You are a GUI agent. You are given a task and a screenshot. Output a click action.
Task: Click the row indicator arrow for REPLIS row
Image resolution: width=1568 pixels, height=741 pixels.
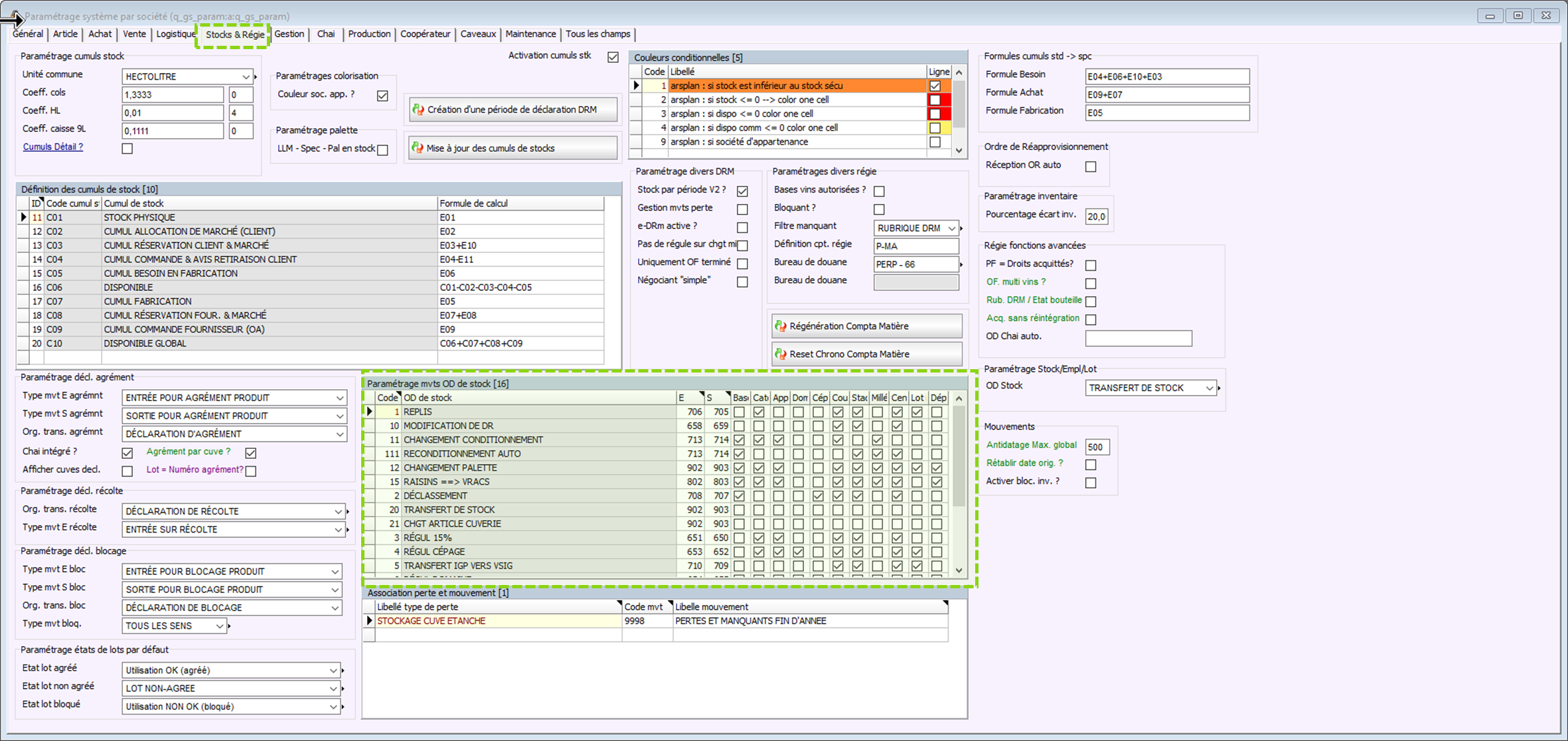(370, 412)
